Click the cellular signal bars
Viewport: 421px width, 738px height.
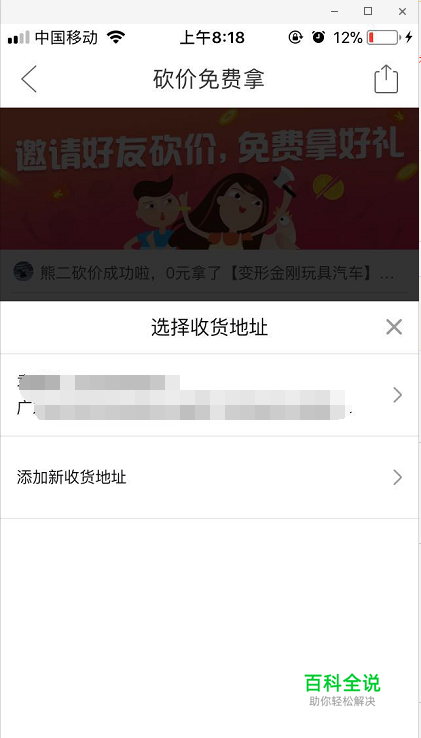click(18, 37)
